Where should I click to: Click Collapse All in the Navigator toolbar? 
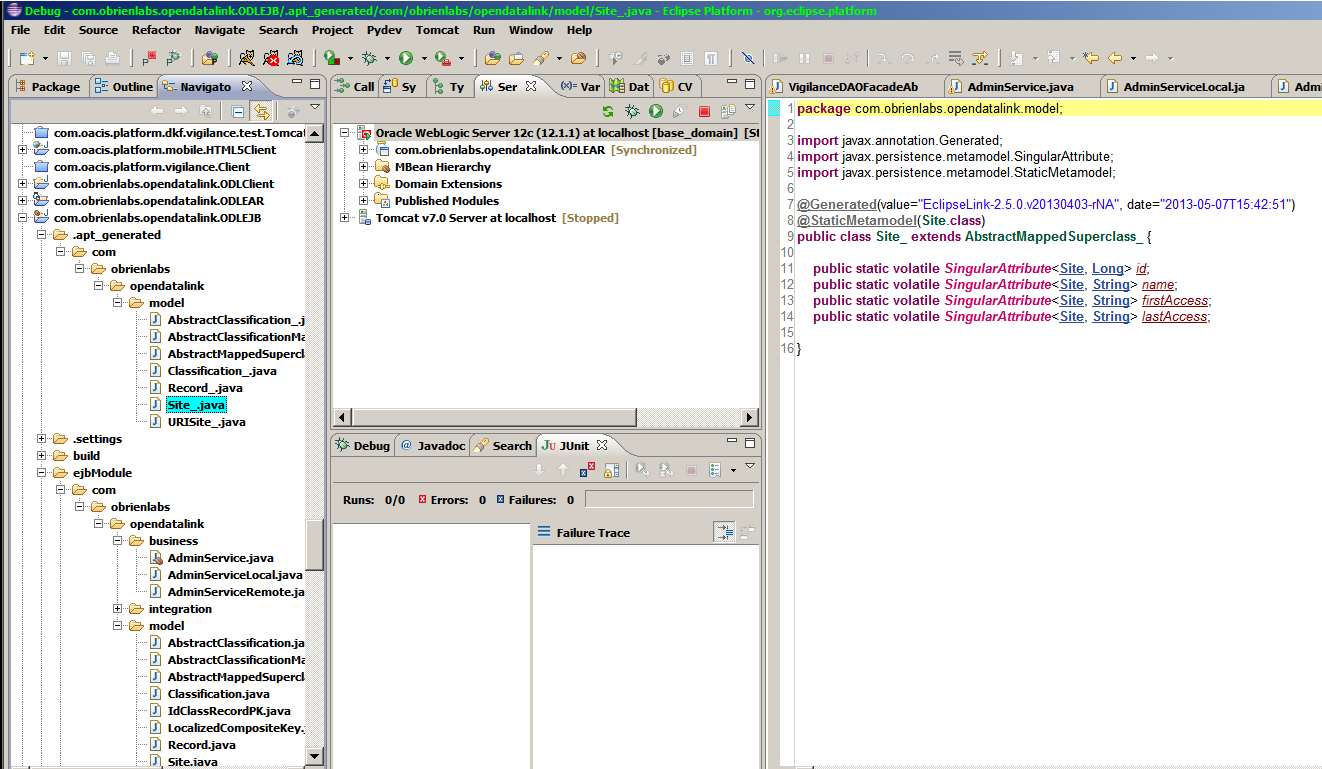237,111
